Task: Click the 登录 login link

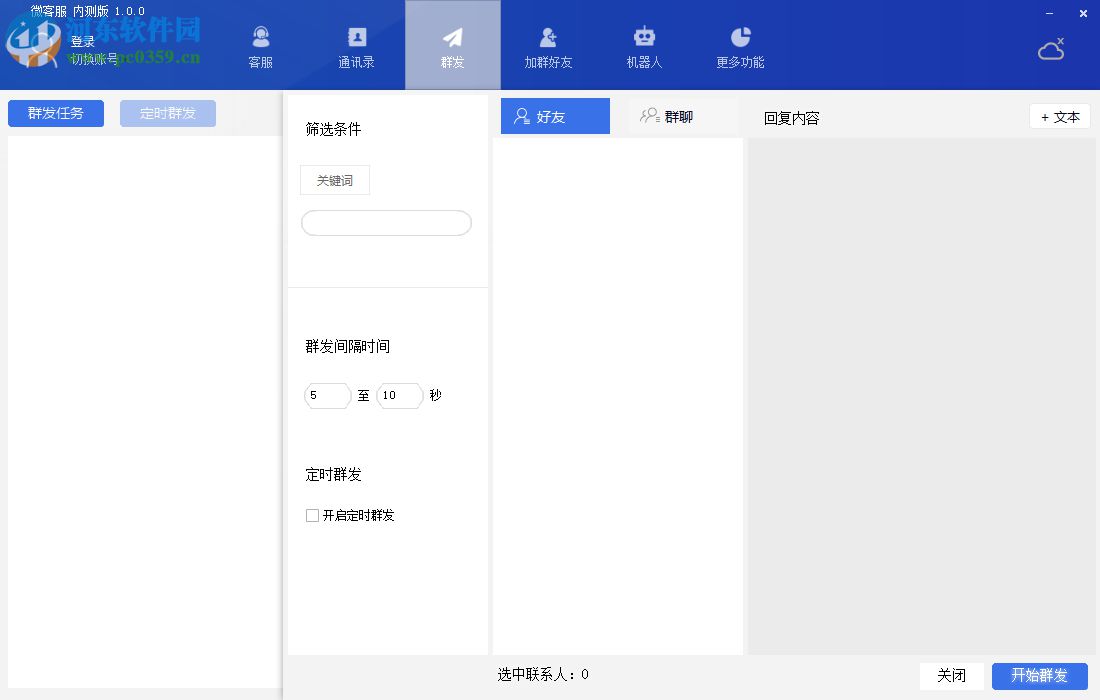Action: [83, 42]
